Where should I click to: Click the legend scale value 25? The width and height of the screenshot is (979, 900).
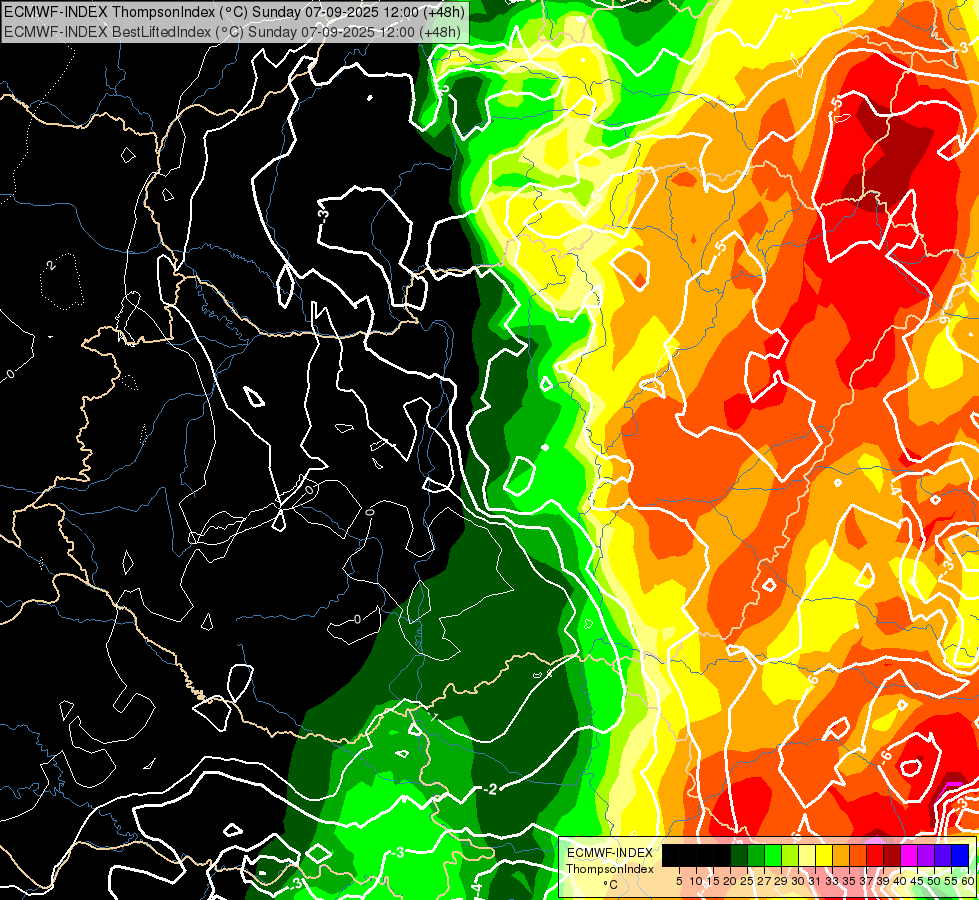click(x=747, y=881)
